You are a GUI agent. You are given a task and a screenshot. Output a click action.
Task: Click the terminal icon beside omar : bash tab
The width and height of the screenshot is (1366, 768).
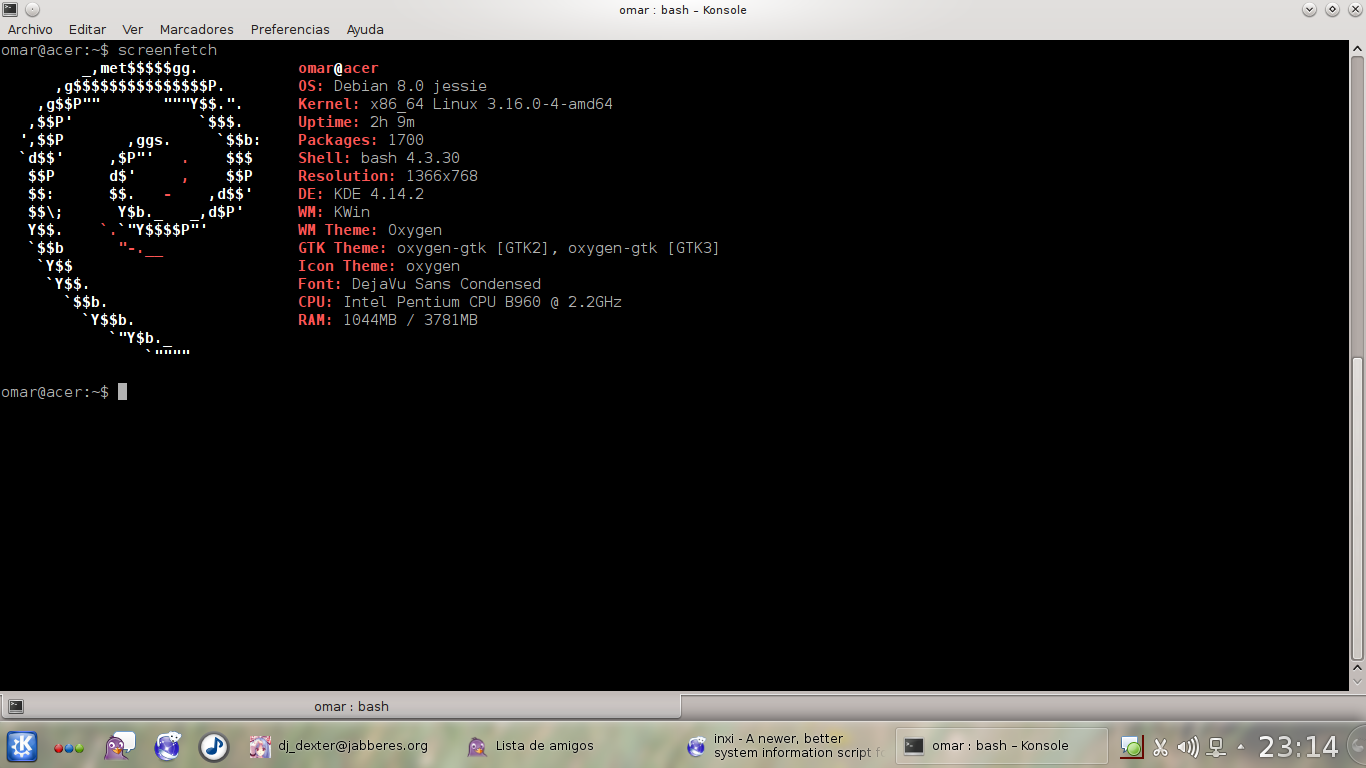15,706
